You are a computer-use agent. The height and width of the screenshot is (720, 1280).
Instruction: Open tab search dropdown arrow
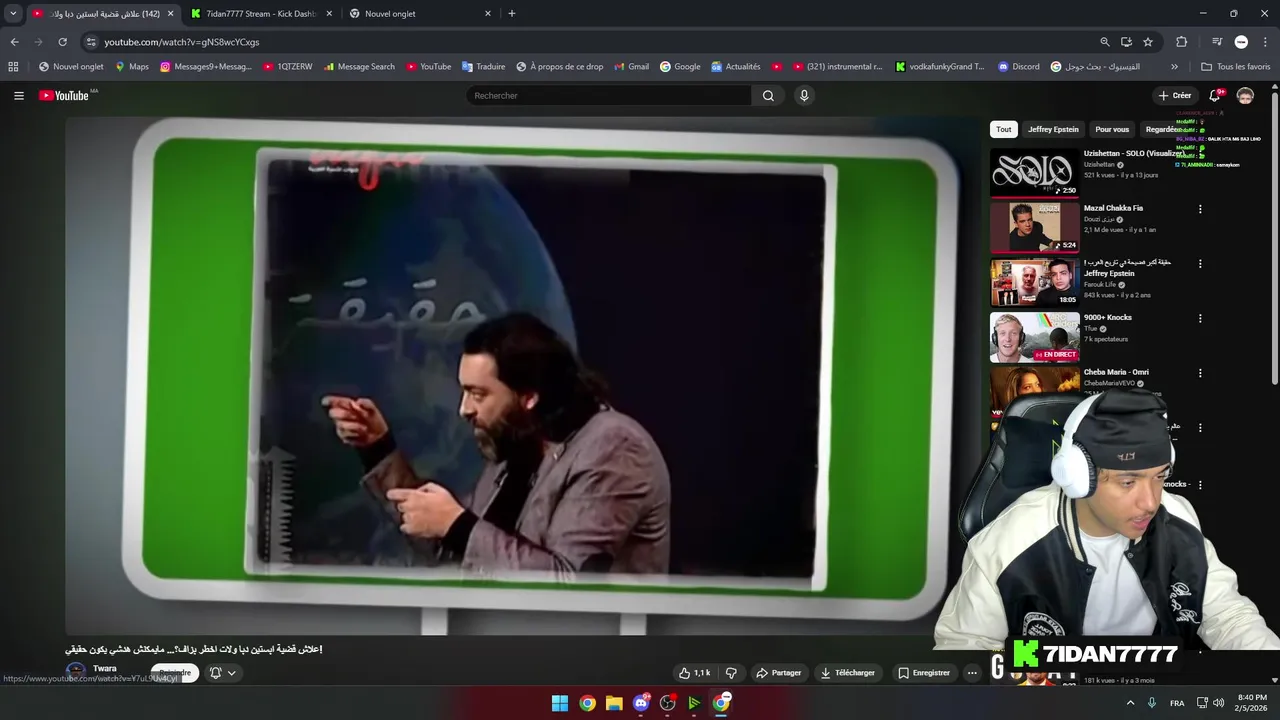[x=13, y=14]
